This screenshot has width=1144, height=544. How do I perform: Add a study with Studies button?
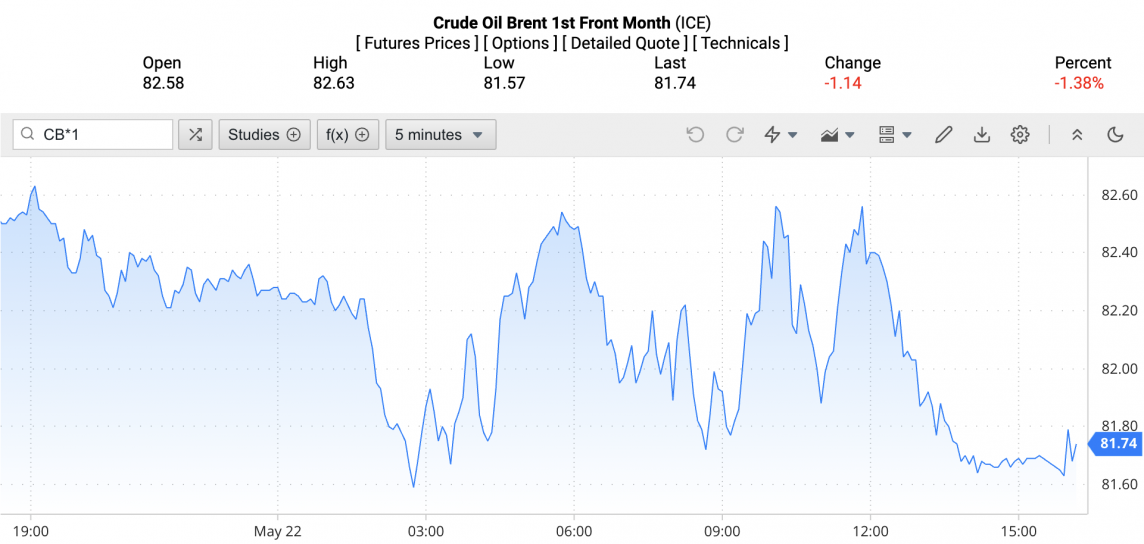click(x=264, y=135)
